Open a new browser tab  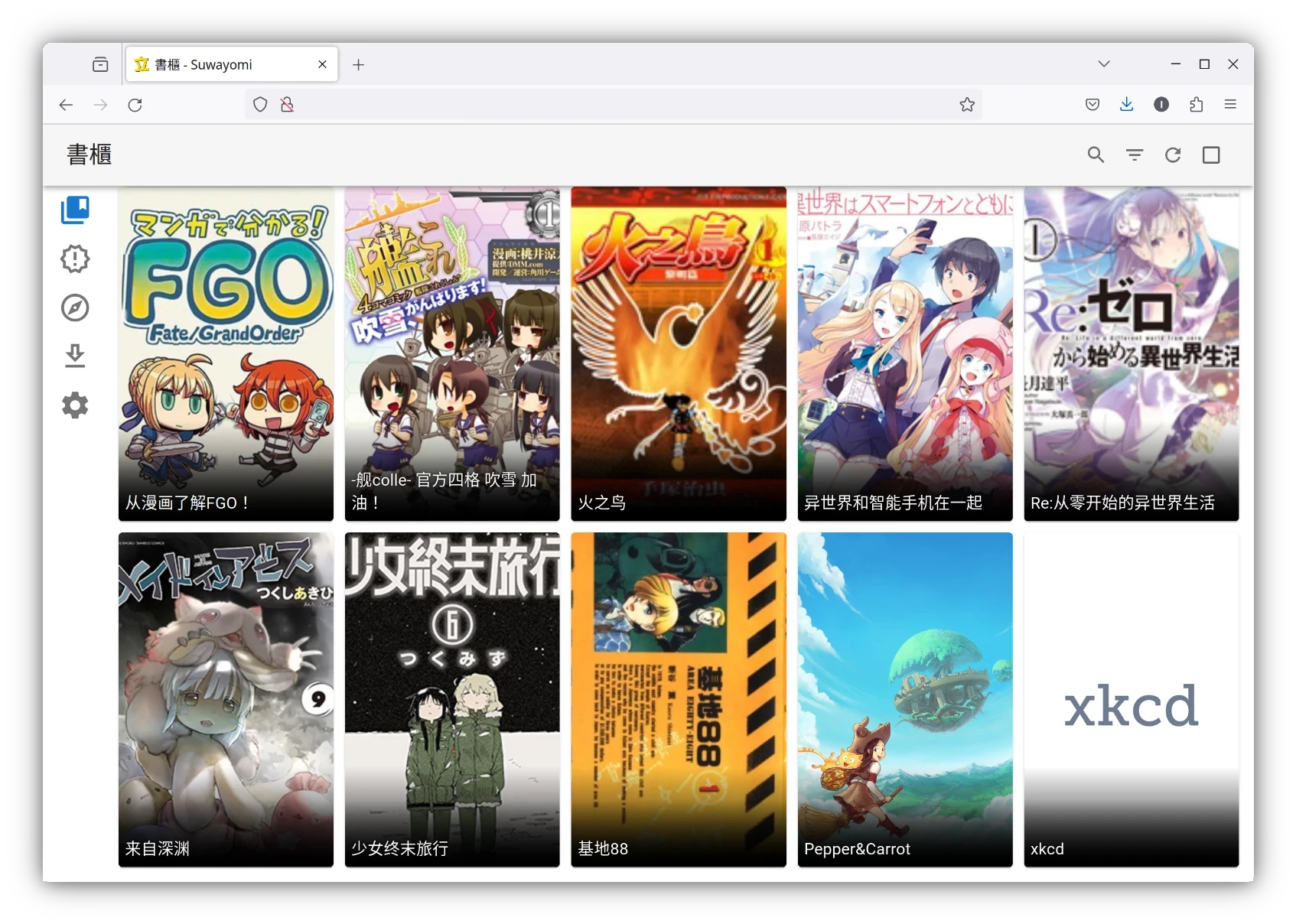pos(358,65)
